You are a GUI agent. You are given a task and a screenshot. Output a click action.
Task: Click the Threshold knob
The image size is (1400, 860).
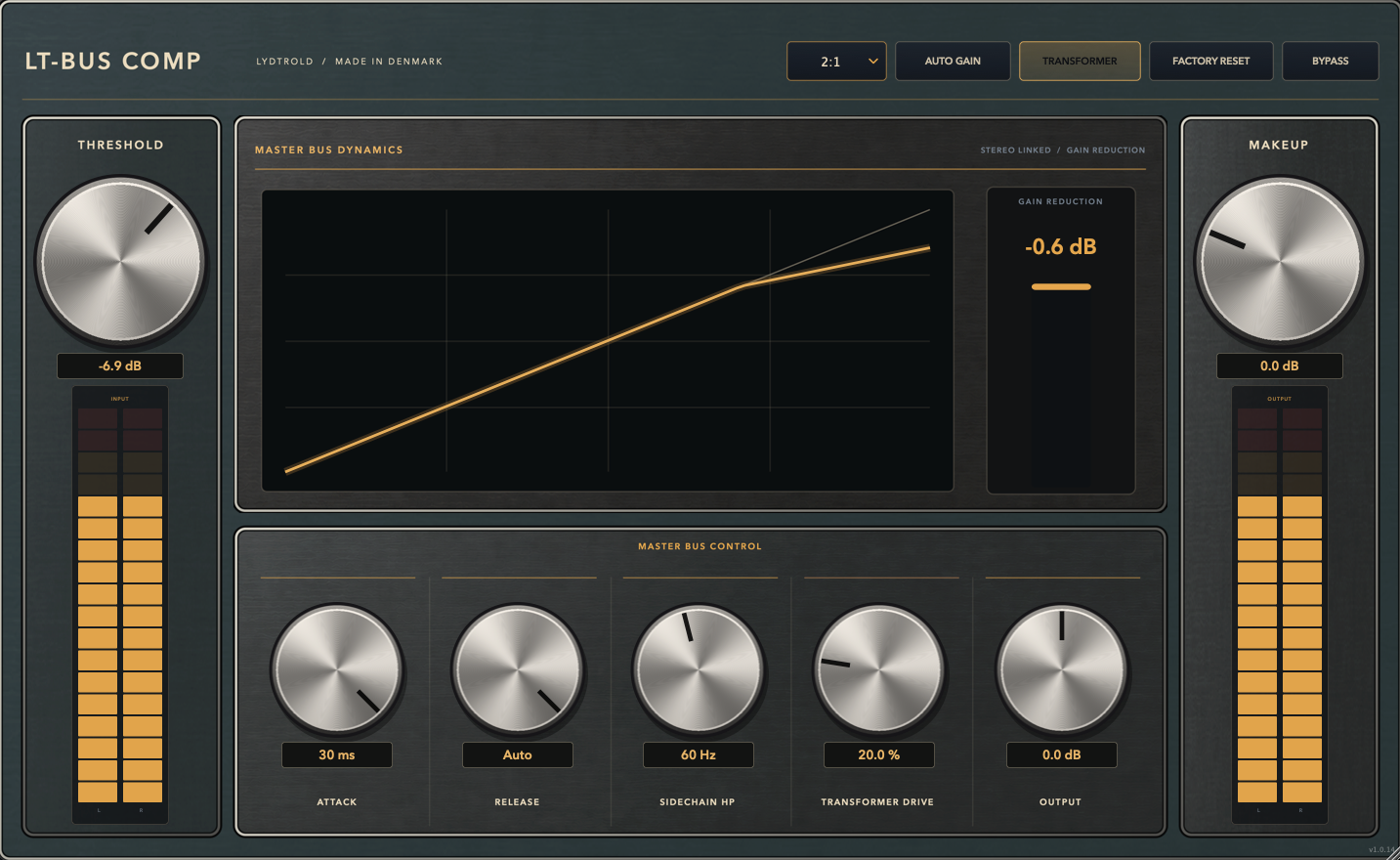[x=120, y=260]
